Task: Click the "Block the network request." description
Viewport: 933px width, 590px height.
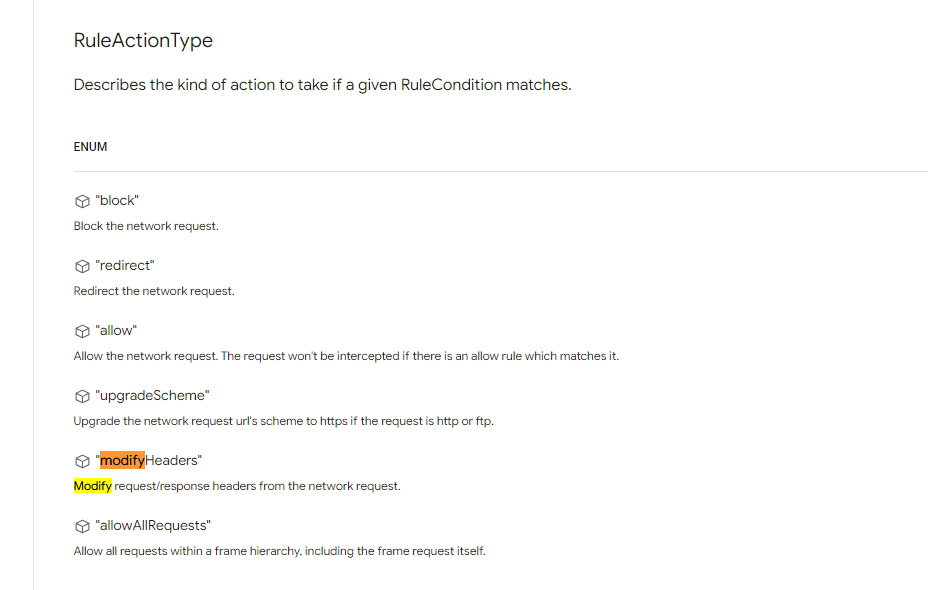Action: point(146,226)
